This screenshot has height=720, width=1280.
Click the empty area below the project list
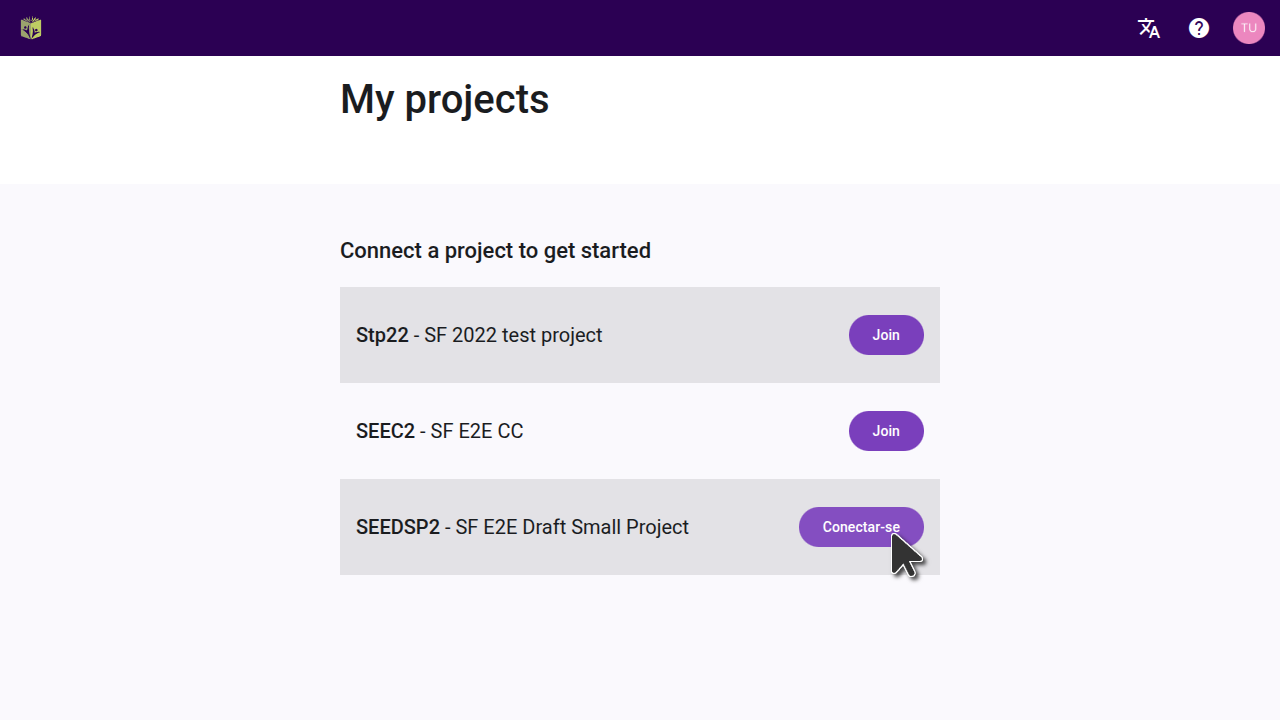[x=640, y=650]
